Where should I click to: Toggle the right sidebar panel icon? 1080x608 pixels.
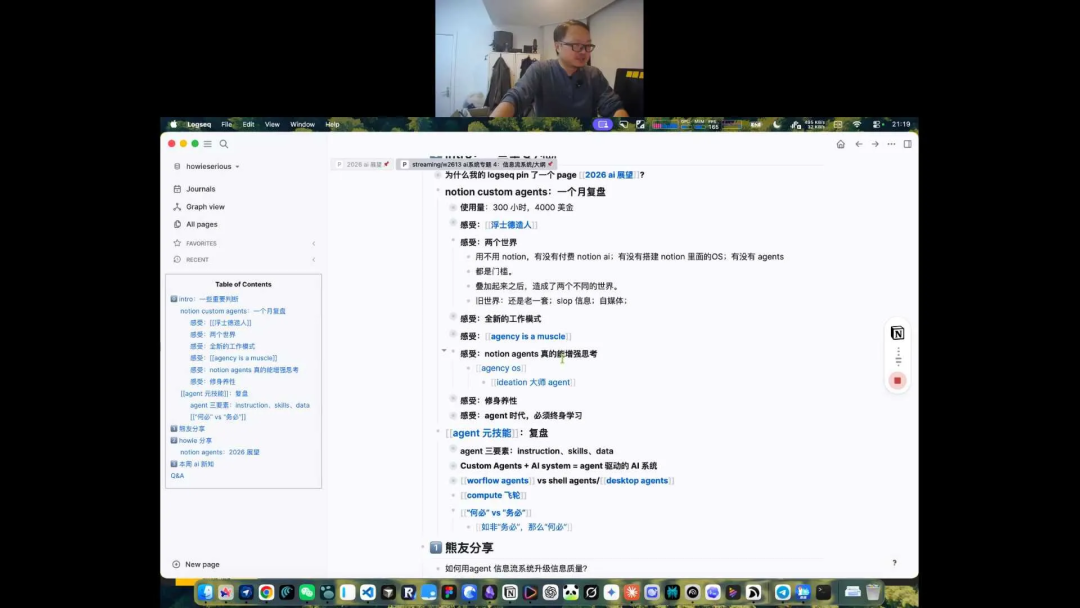pos(908,144)
